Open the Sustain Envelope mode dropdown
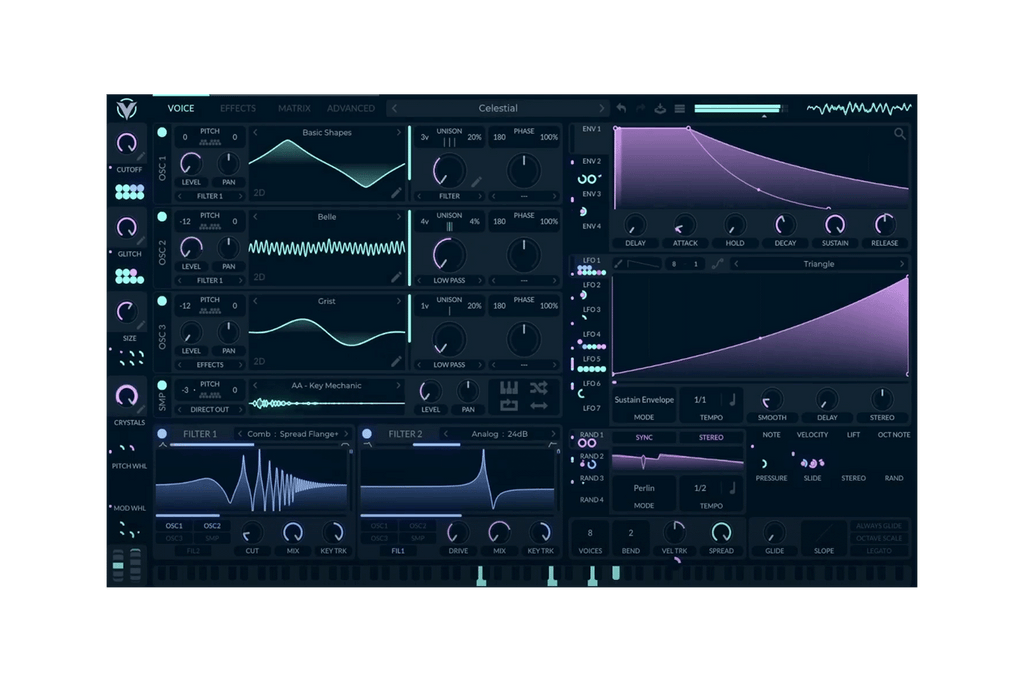 [643, 400]
